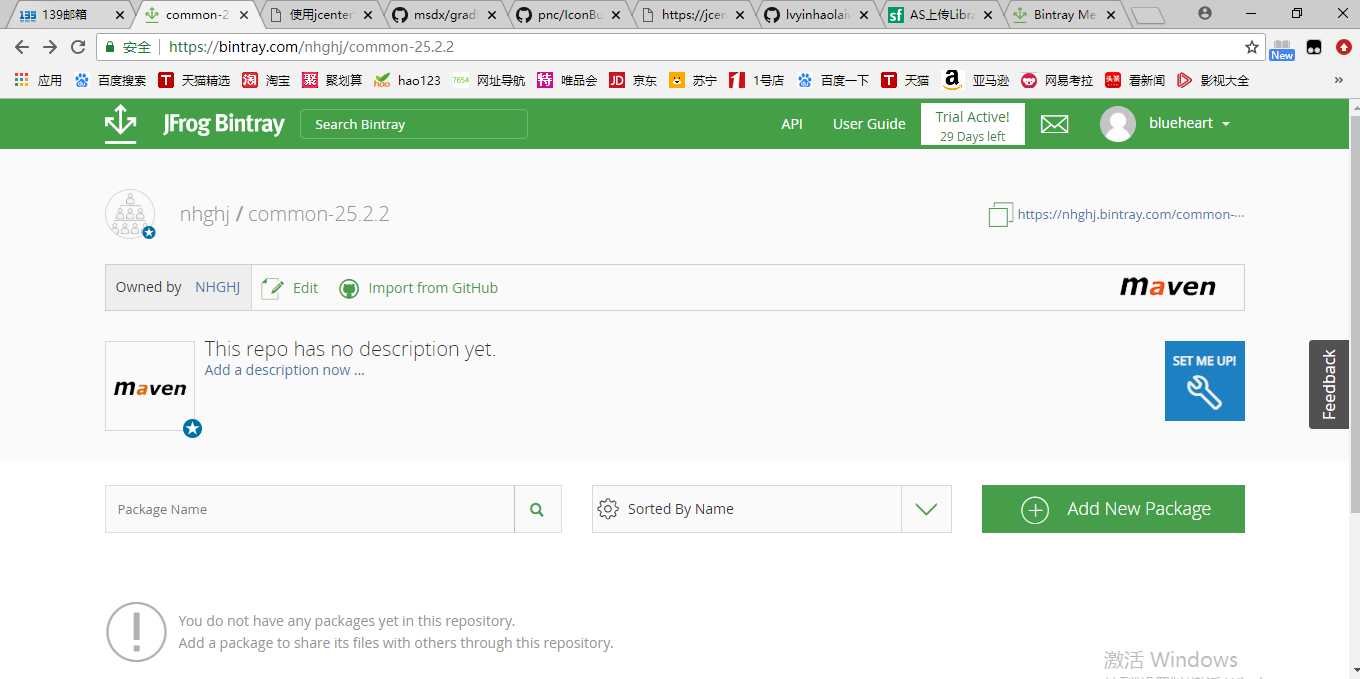Click the SET ME UP wrench button
Screen dimensions: 1360x679
coord(1204,381)
